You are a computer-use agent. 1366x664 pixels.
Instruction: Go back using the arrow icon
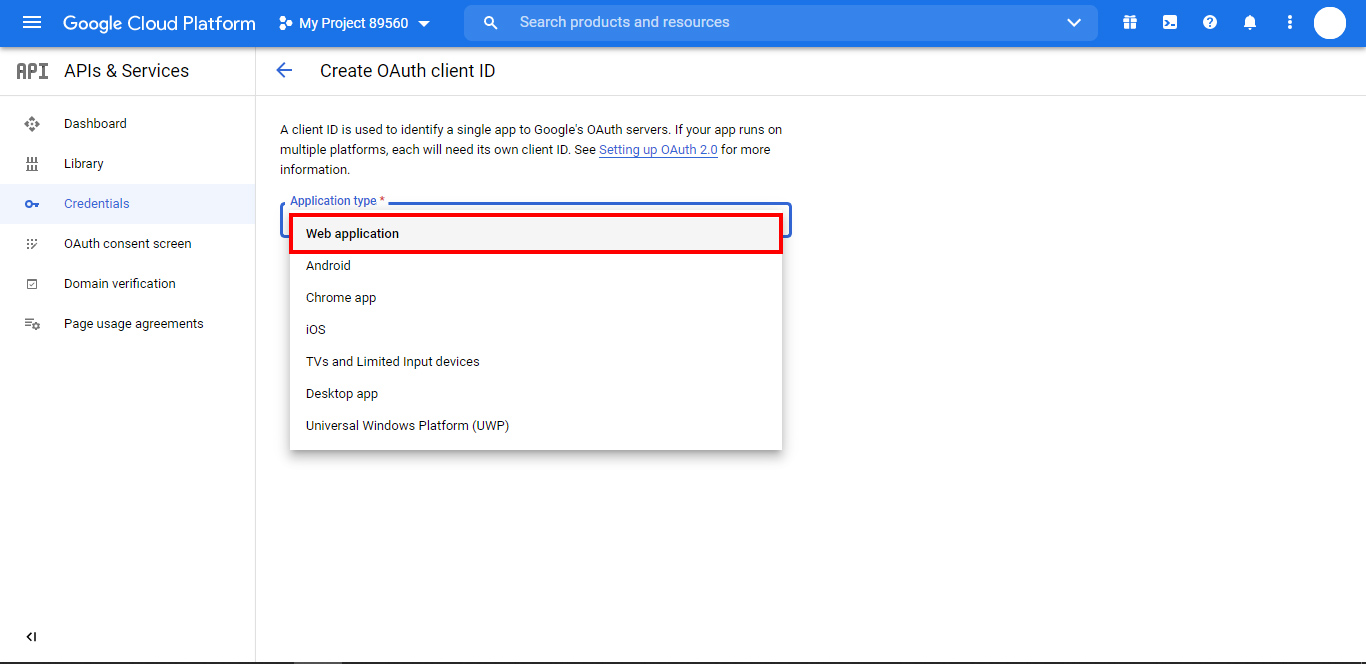[x=284, y=71]
